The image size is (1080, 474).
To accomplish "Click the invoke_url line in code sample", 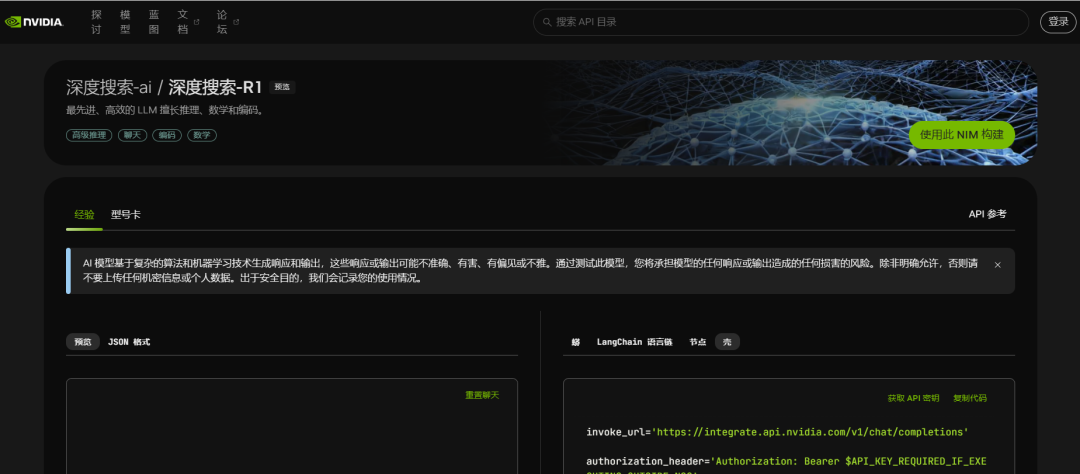I will tap(778, 432).
